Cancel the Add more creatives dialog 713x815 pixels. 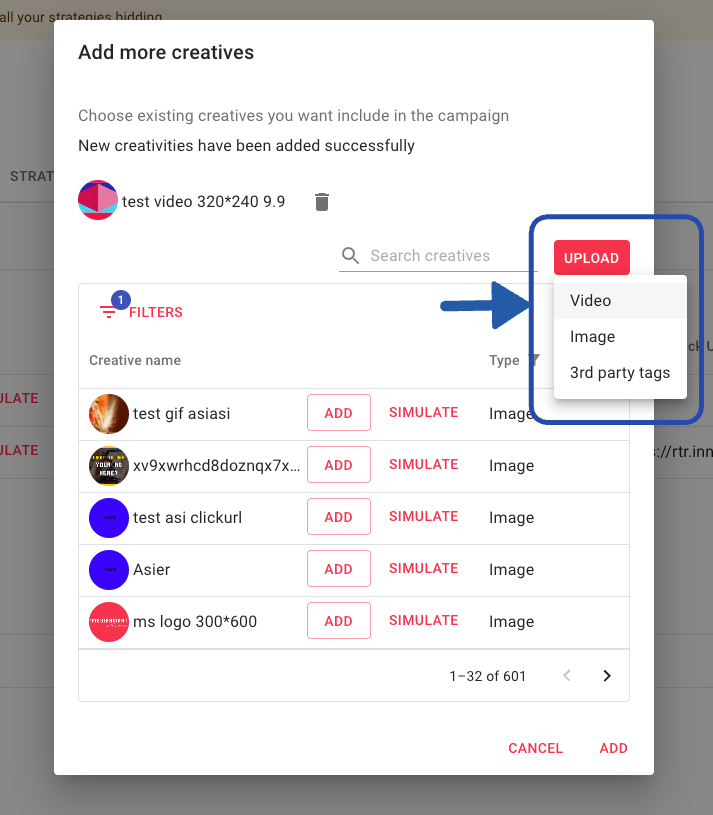point(535,748)
